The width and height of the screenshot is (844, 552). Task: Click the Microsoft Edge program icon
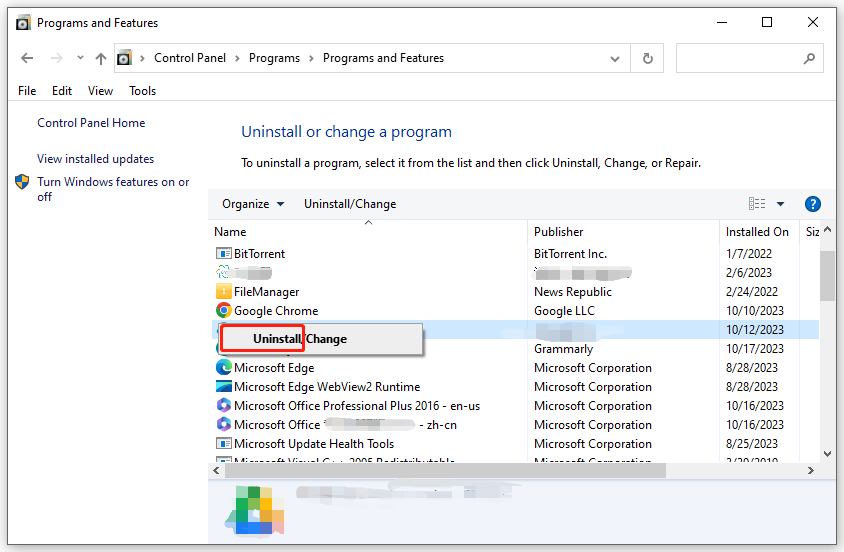point(224,368)
